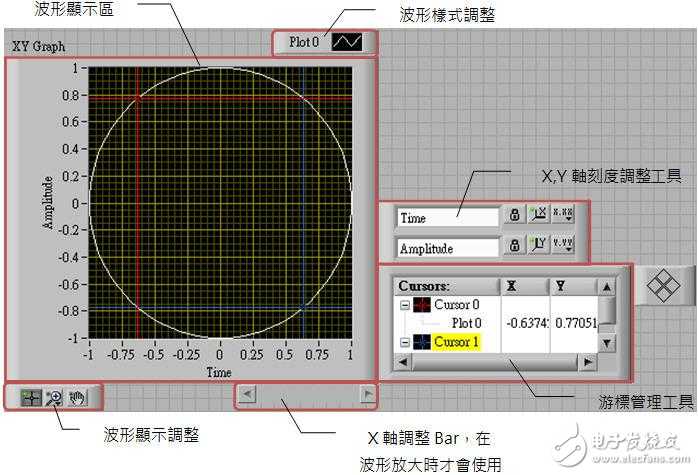The width and height of the screenshot is (698, 475).
Task: Open Y axis format menu y.yy
Action: (563, 245)
